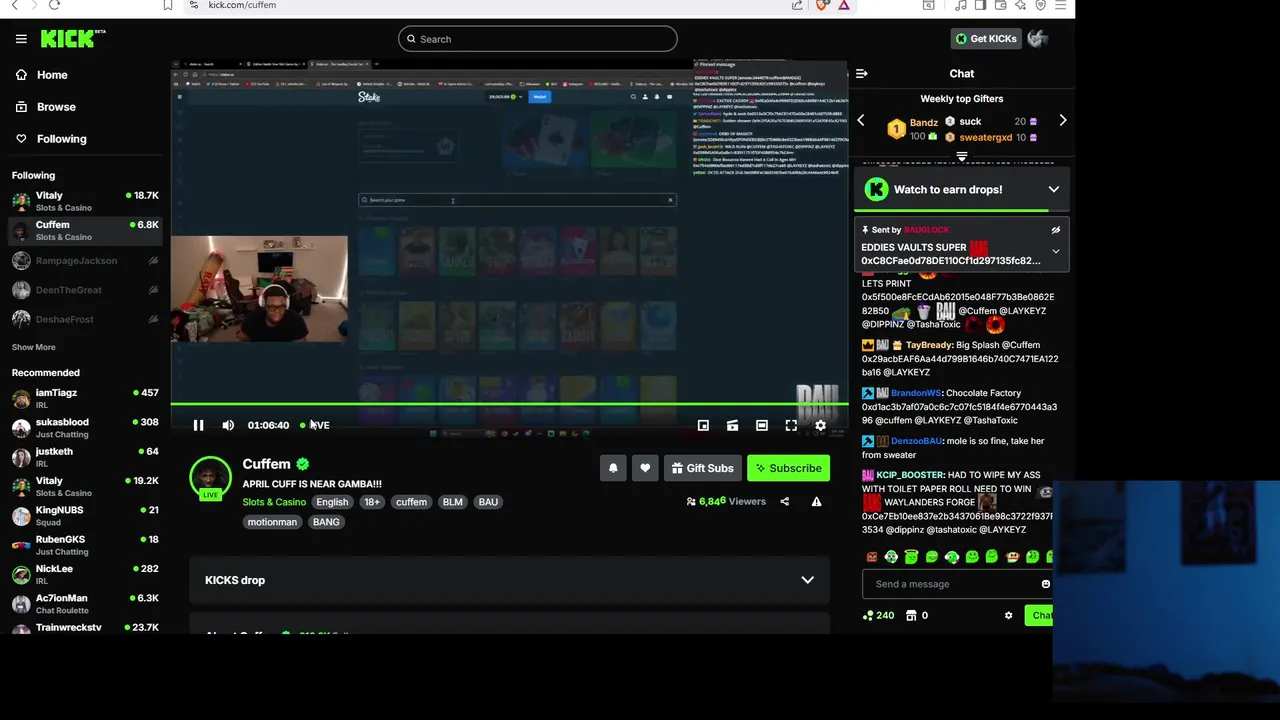Subscribe to Cuffem
1280x720 pixels.
[x=788, y=468]
